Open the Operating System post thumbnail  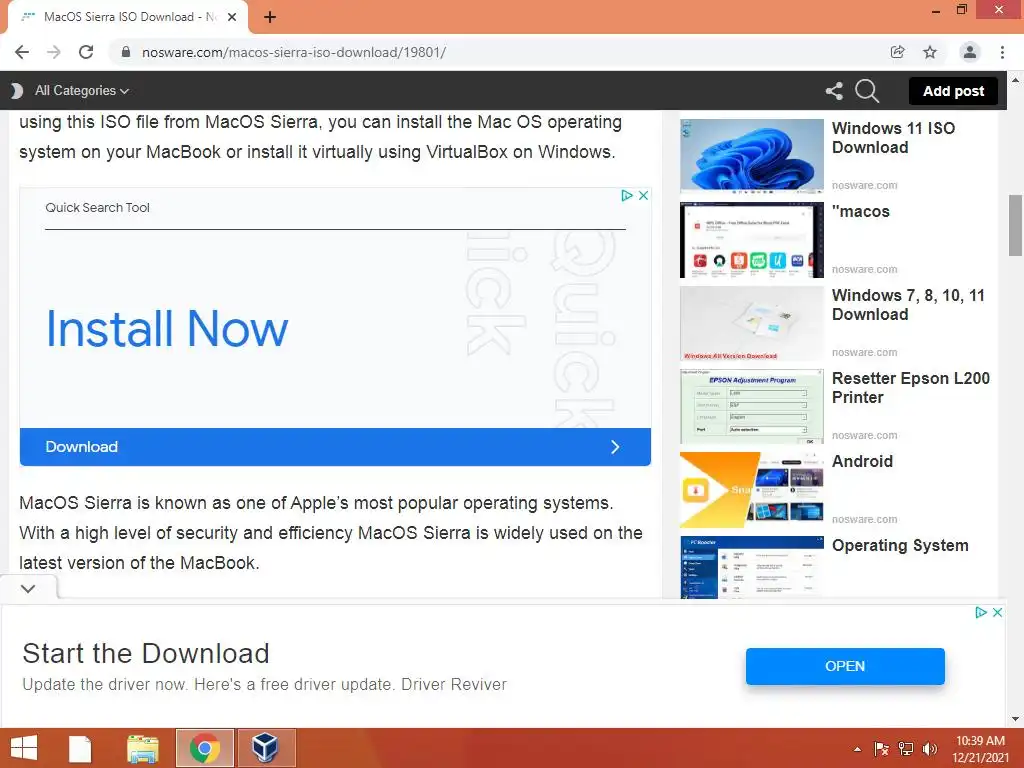coord(752,567)
